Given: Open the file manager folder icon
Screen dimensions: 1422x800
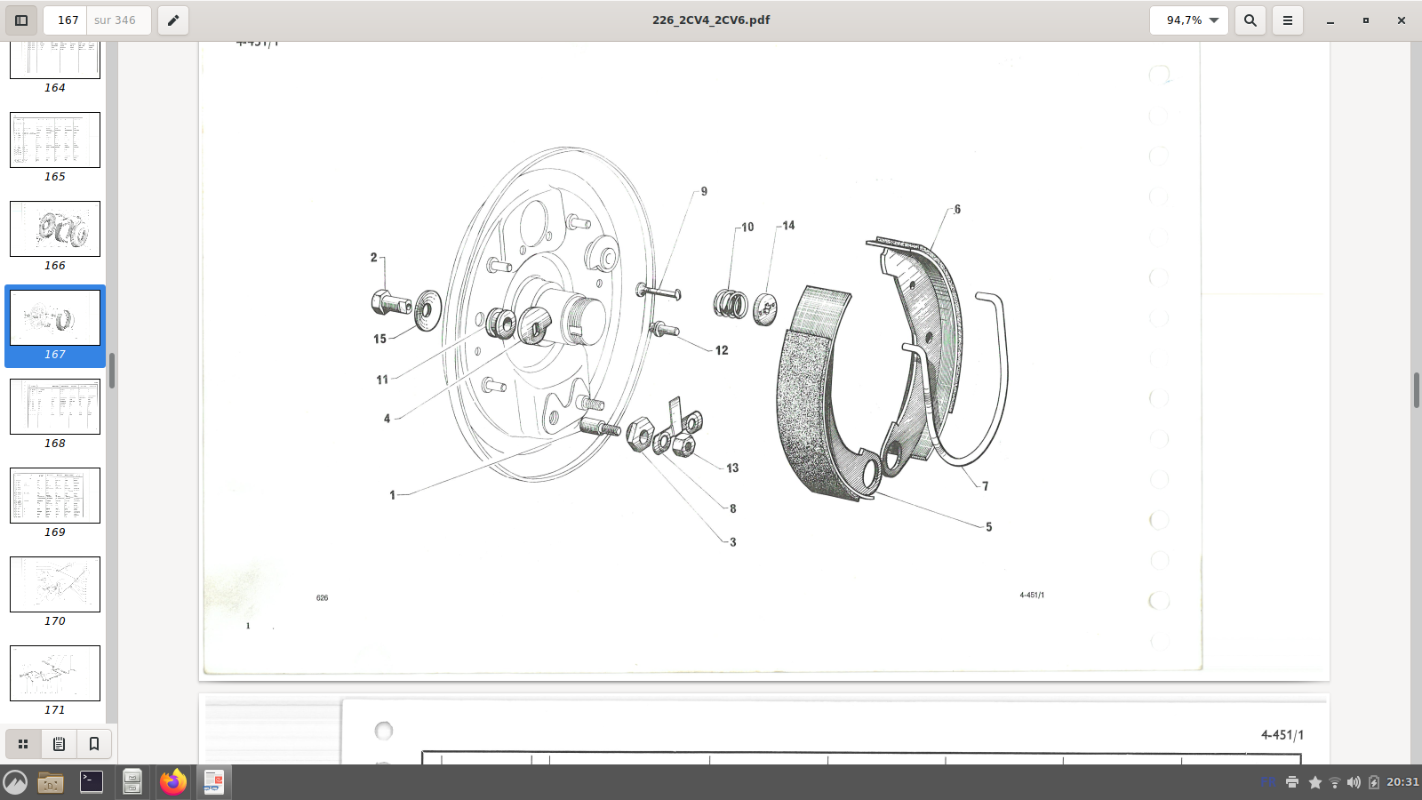Looking at the screenshot, I should tap(50, 782).
